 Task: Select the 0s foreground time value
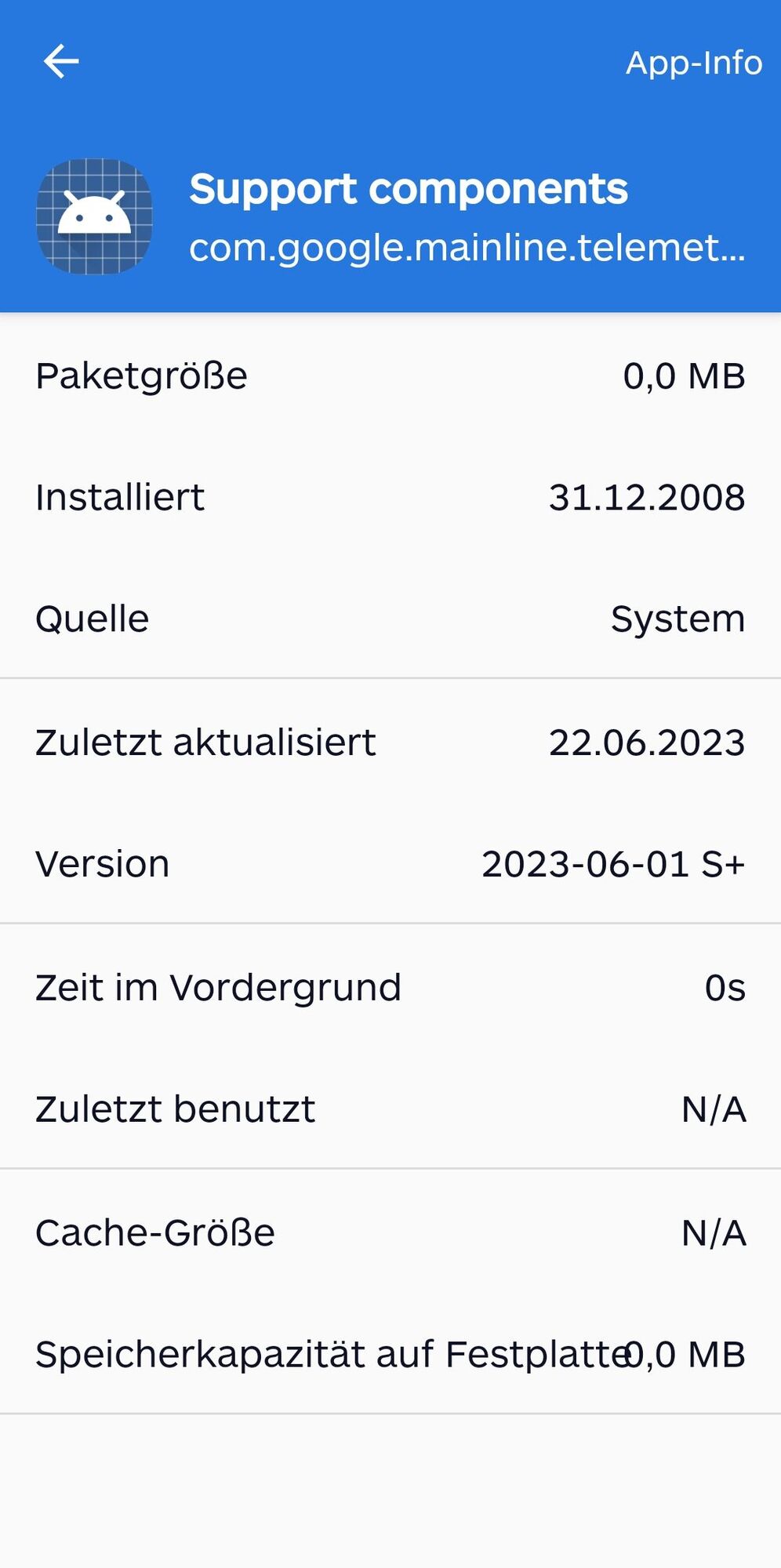click(x=725, y=987)
